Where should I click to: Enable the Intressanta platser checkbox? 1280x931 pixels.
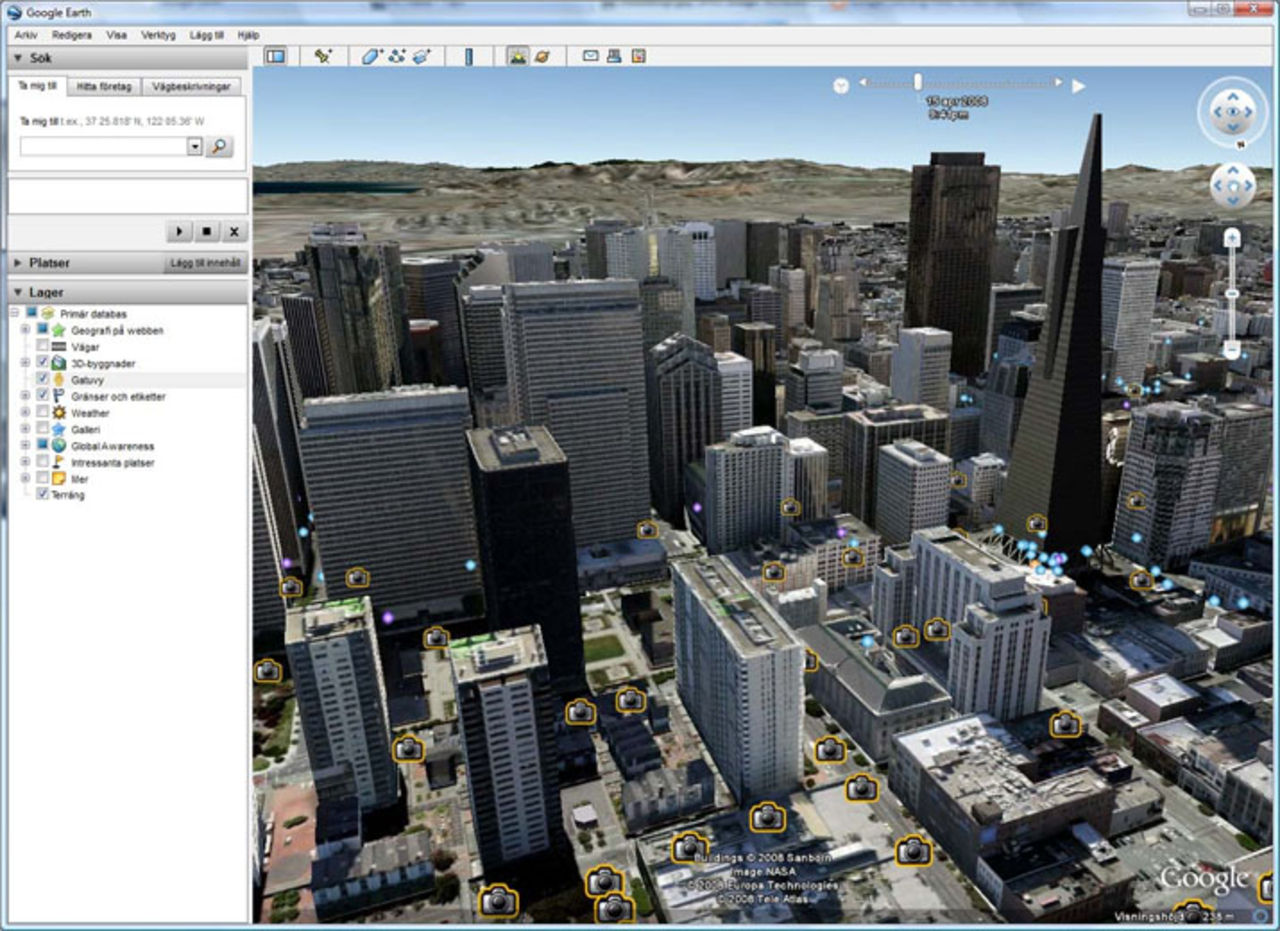pos(42,462)
